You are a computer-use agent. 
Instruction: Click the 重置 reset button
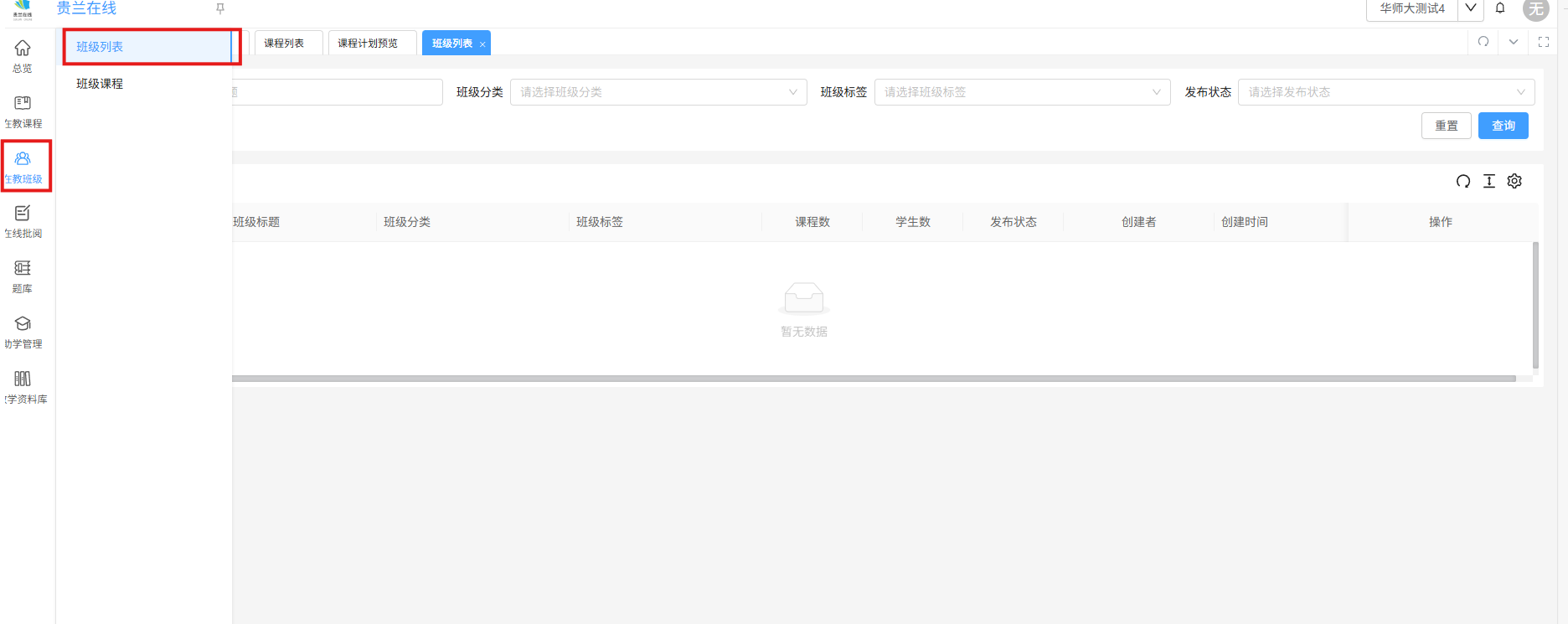pos(1446,126)
